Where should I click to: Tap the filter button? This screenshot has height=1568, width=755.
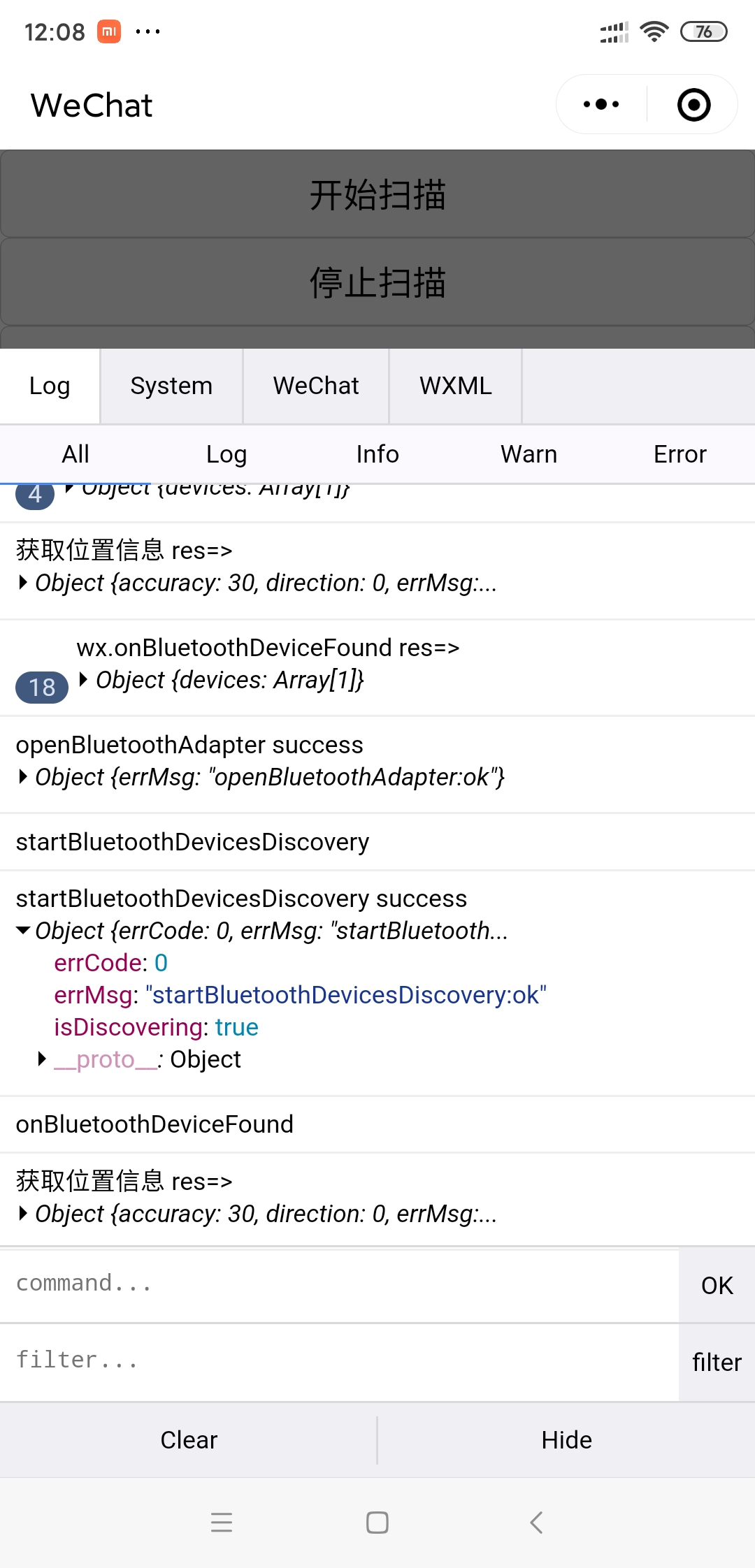tap(717, 1362)
